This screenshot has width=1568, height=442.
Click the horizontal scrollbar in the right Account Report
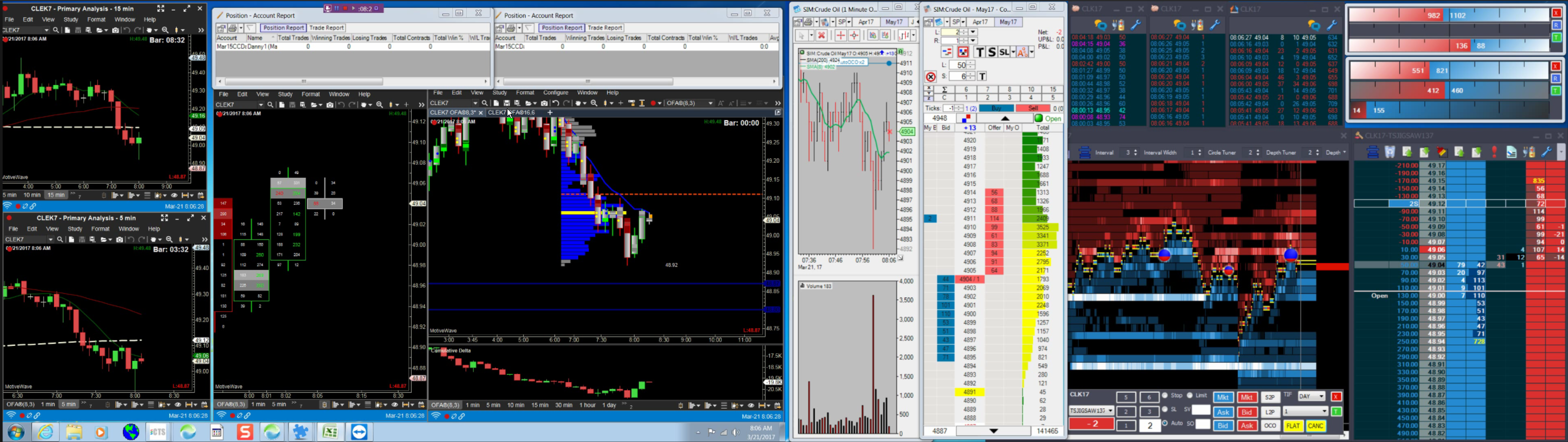click(x=588, y=82)
